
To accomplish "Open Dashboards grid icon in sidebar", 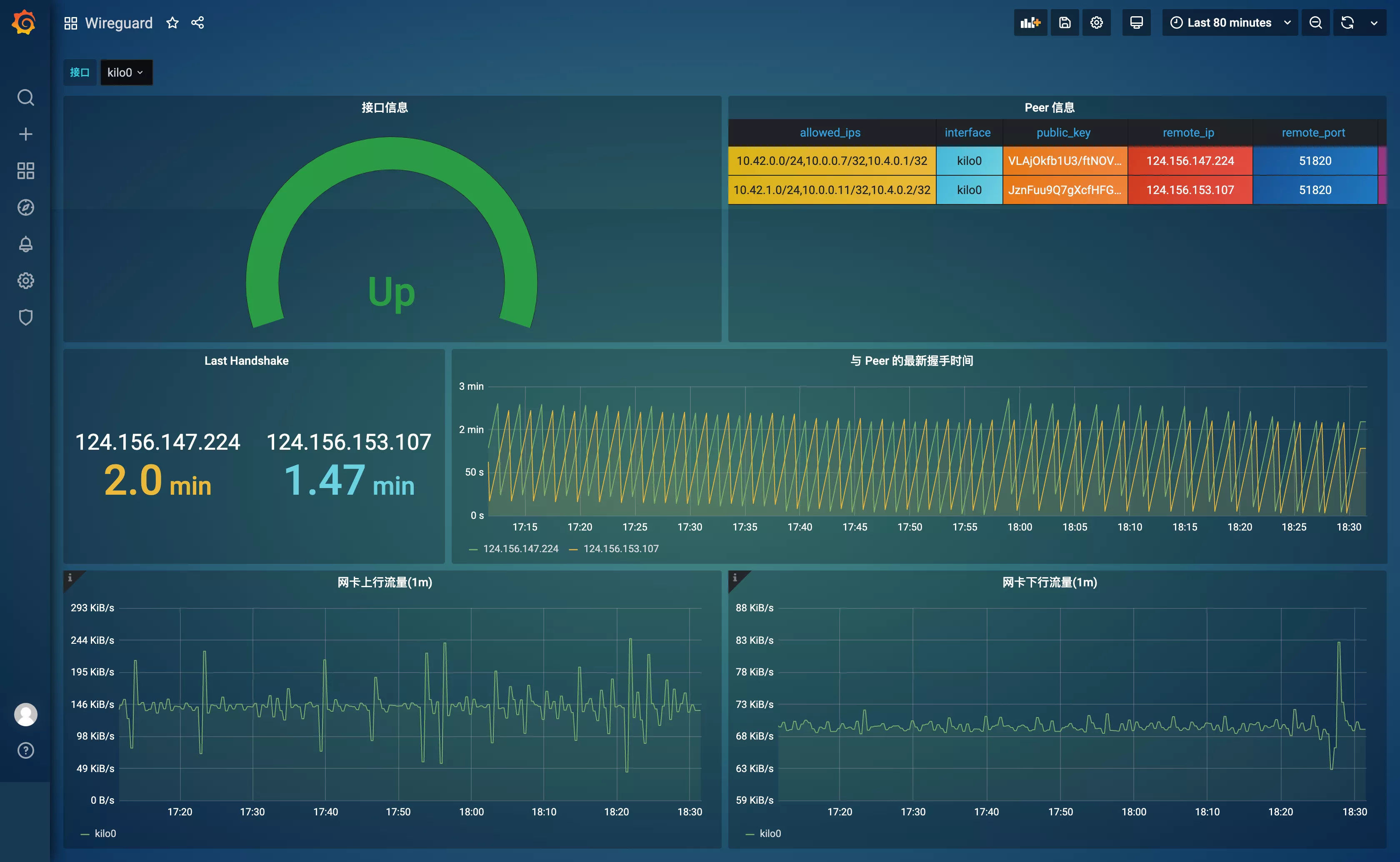I will click(x=26, y=170).
